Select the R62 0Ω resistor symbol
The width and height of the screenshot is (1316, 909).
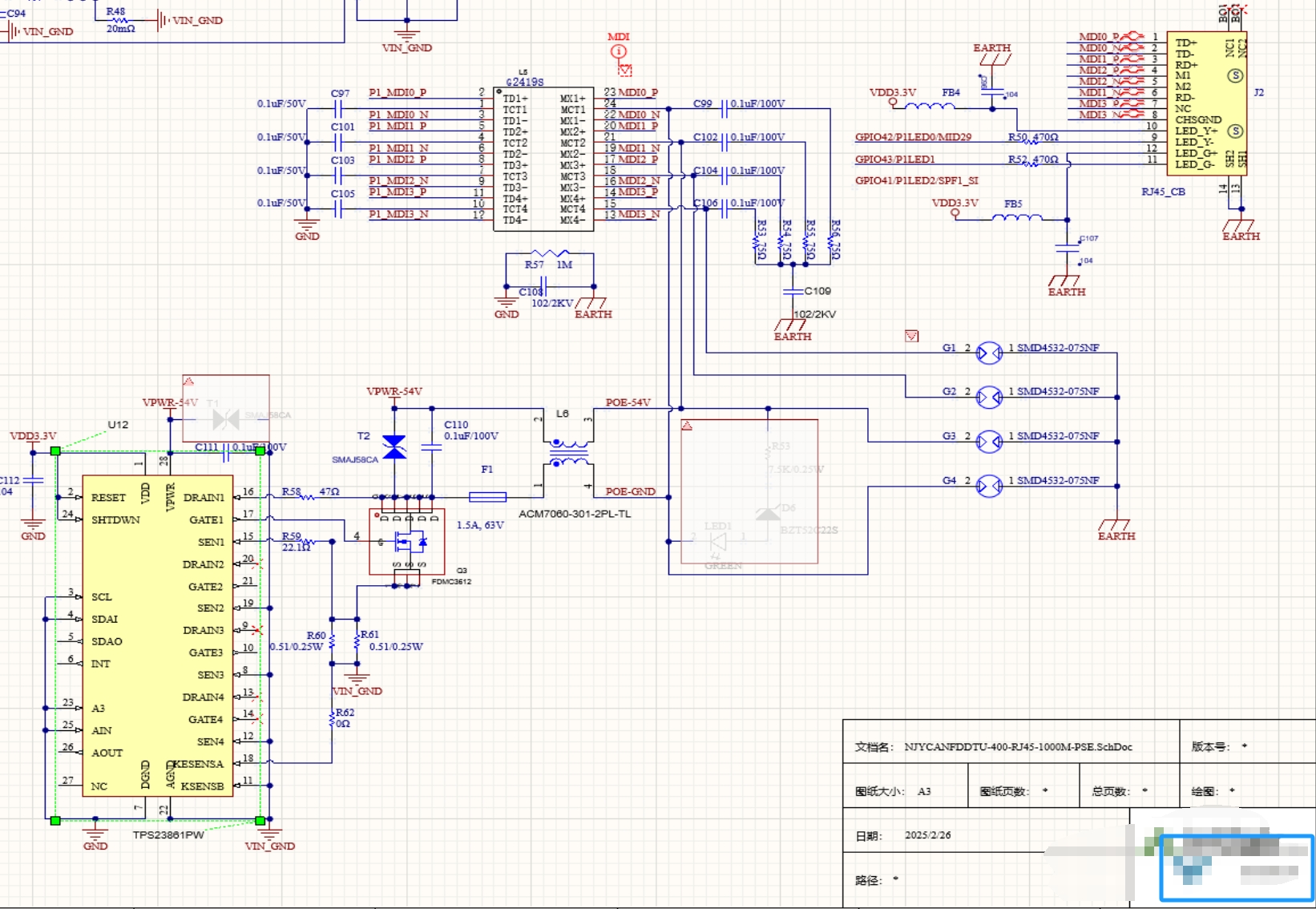332,719
